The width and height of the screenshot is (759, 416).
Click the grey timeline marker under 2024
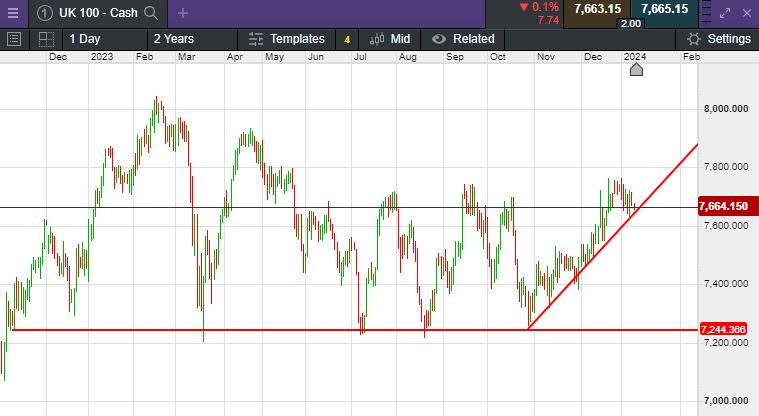(635, 69)
